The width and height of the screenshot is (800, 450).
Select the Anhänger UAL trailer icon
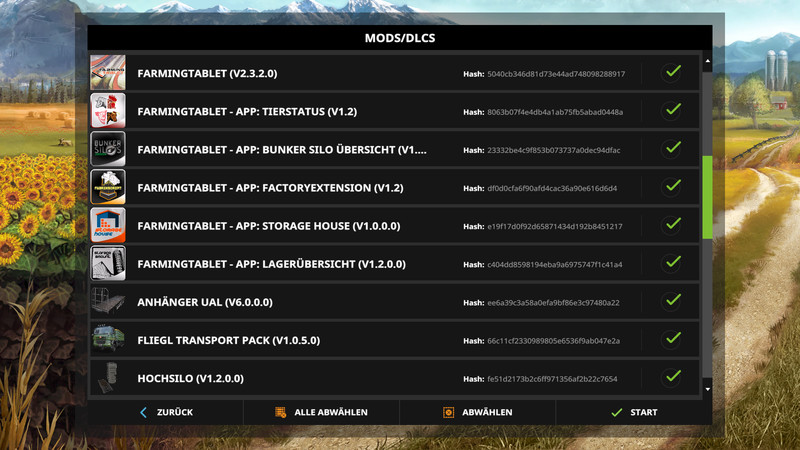[x=108, y=302]
